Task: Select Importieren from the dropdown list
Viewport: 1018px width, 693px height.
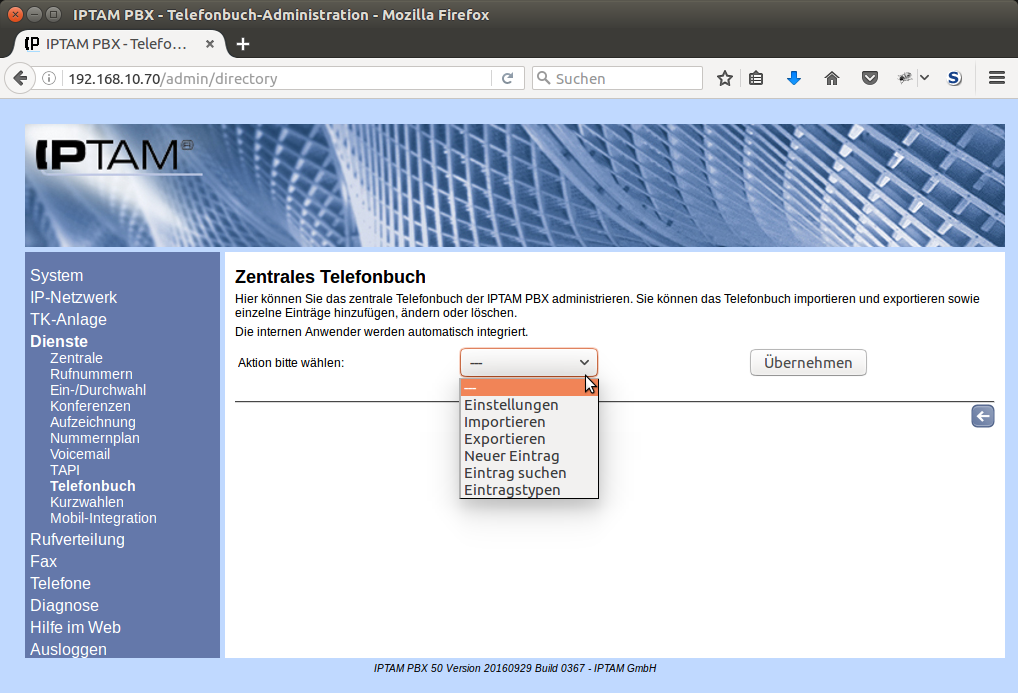Action: click(505, 422)
